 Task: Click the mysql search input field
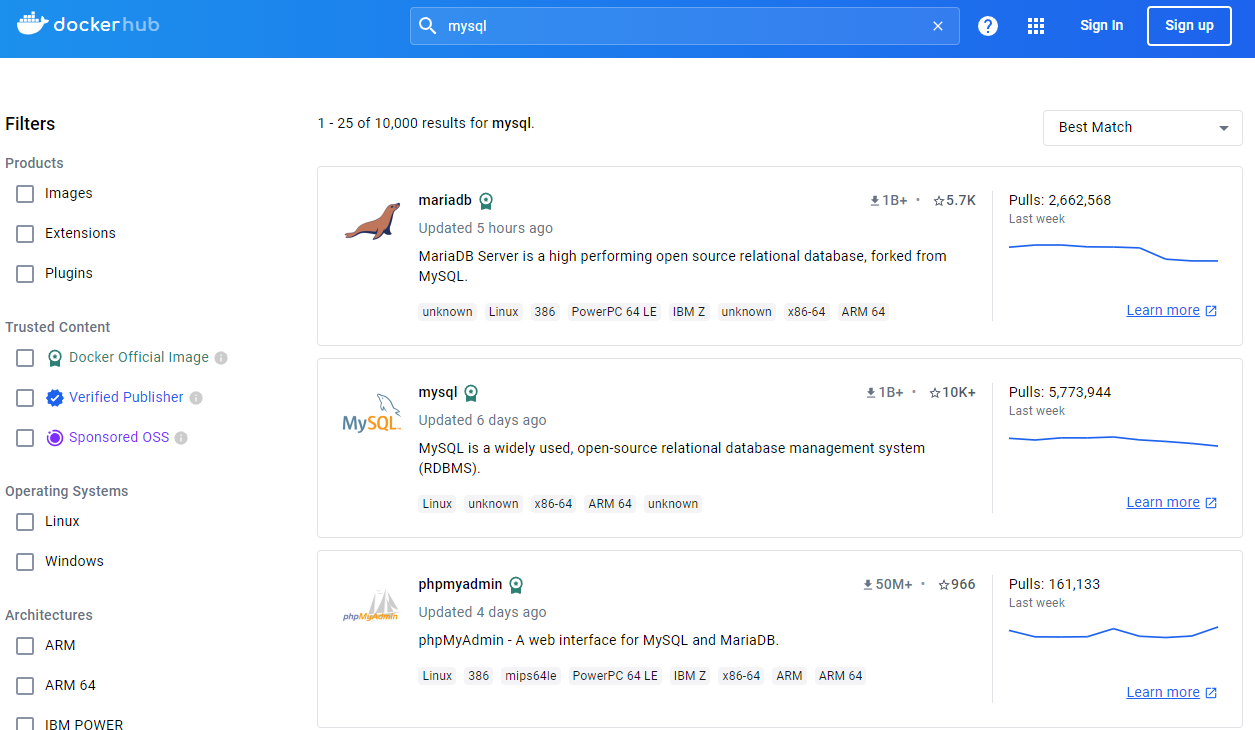[x=684, y=26]
